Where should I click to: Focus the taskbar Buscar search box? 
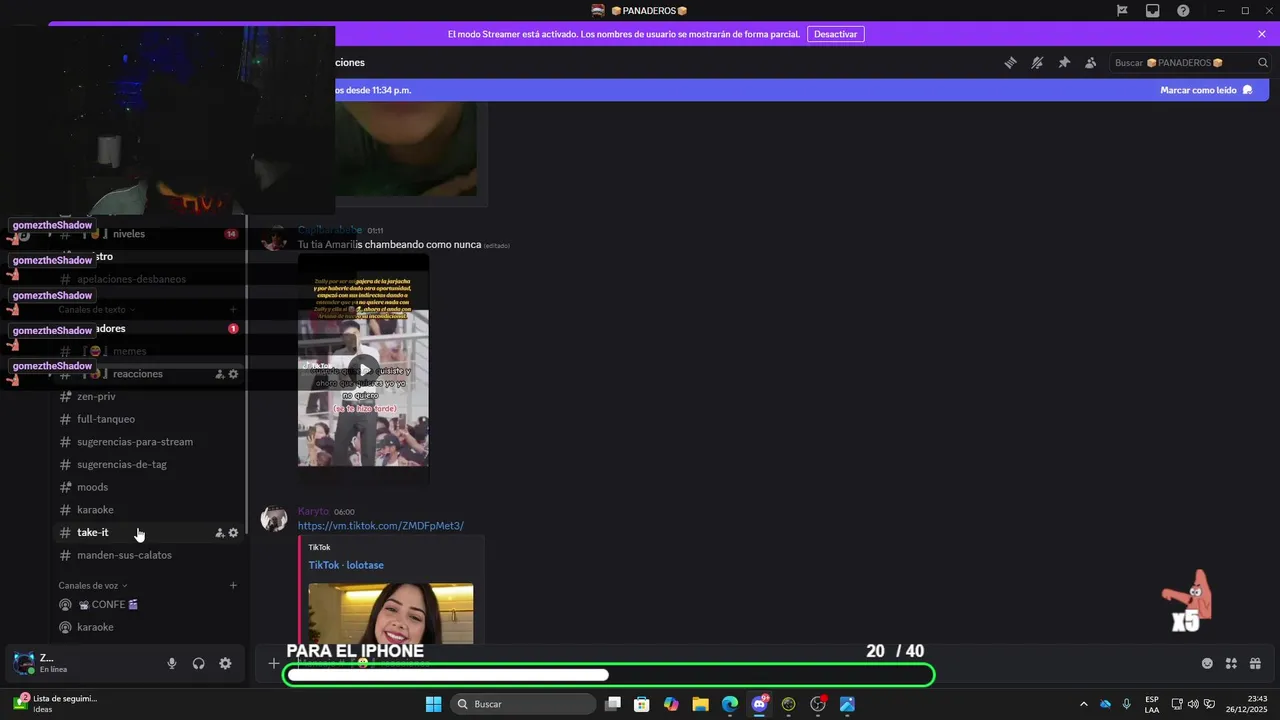coord(525,704)
